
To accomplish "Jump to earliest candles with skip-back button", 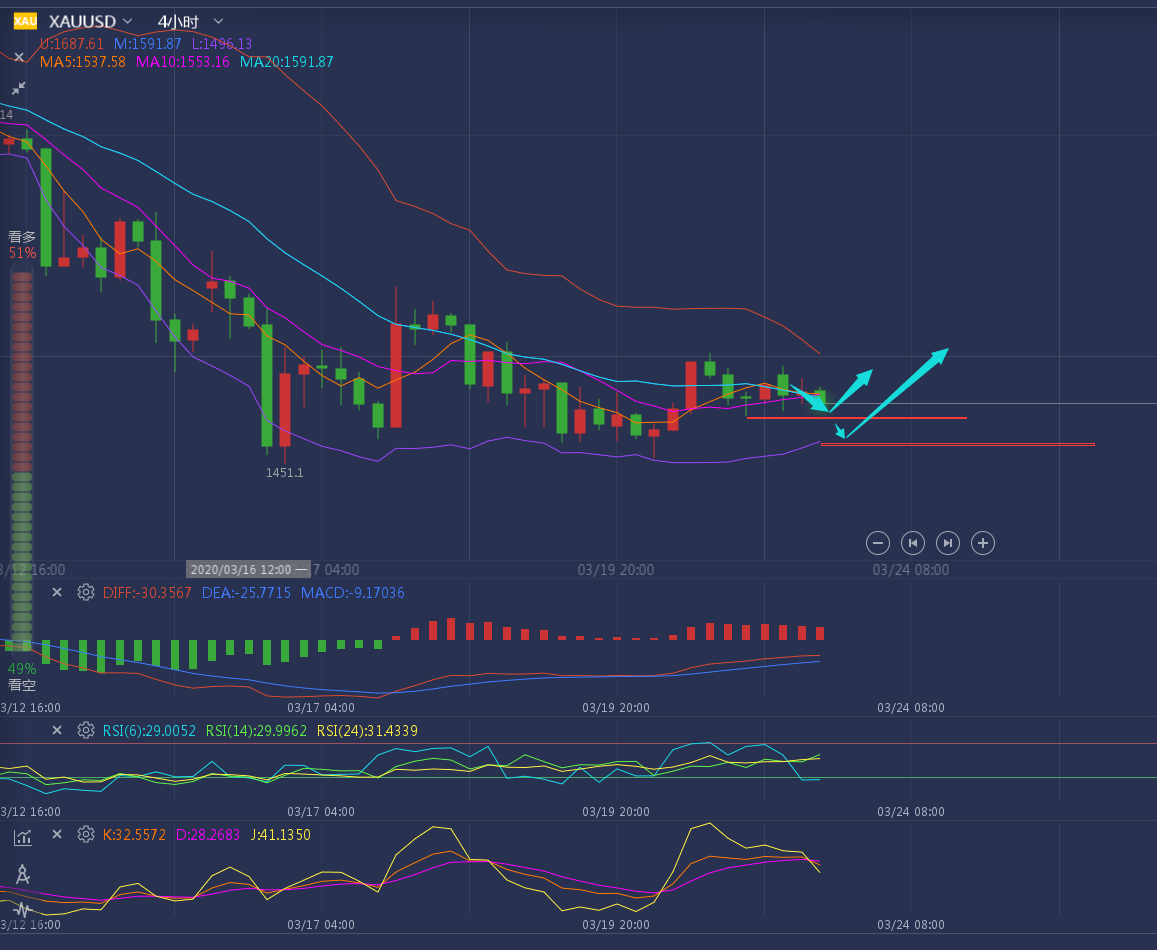I will click(912, 543).
